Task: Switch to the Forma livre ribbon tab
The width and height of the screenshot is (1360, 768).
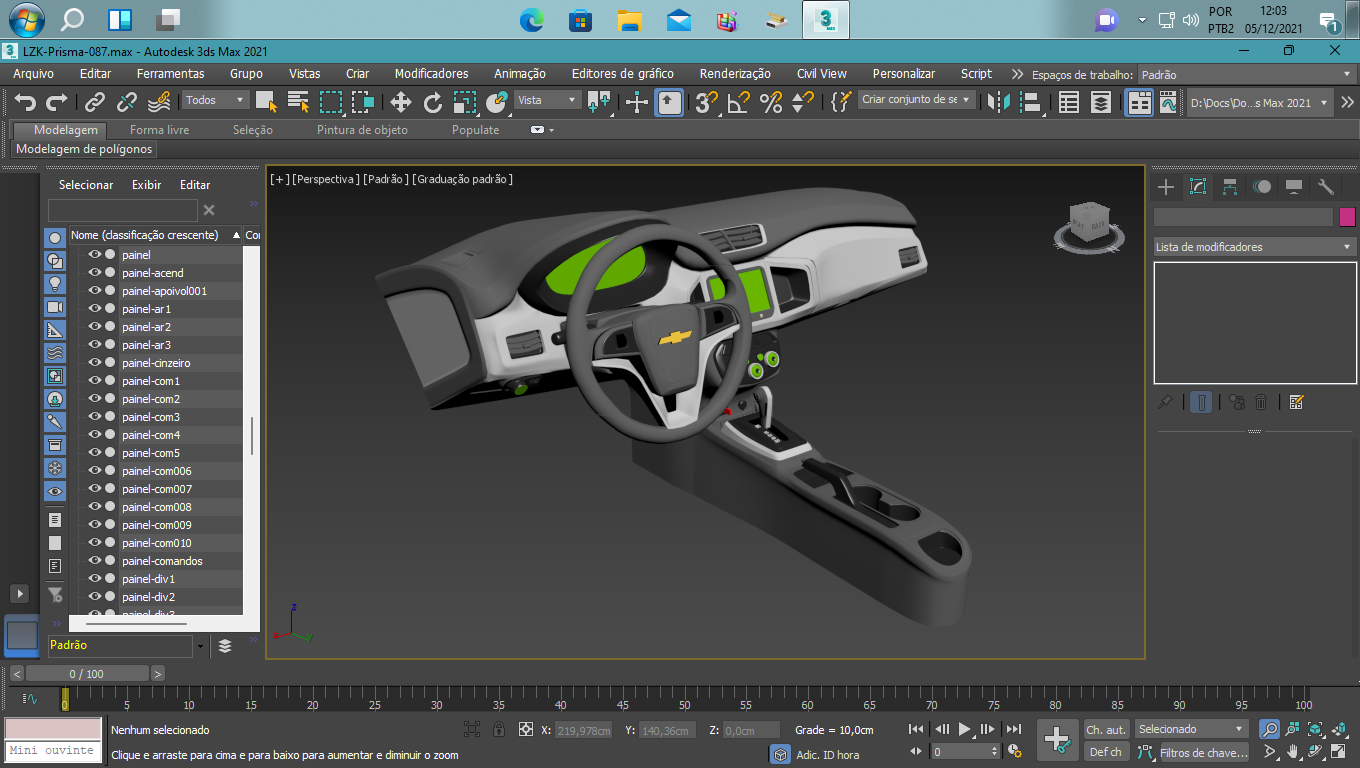Action: (159, 130)
